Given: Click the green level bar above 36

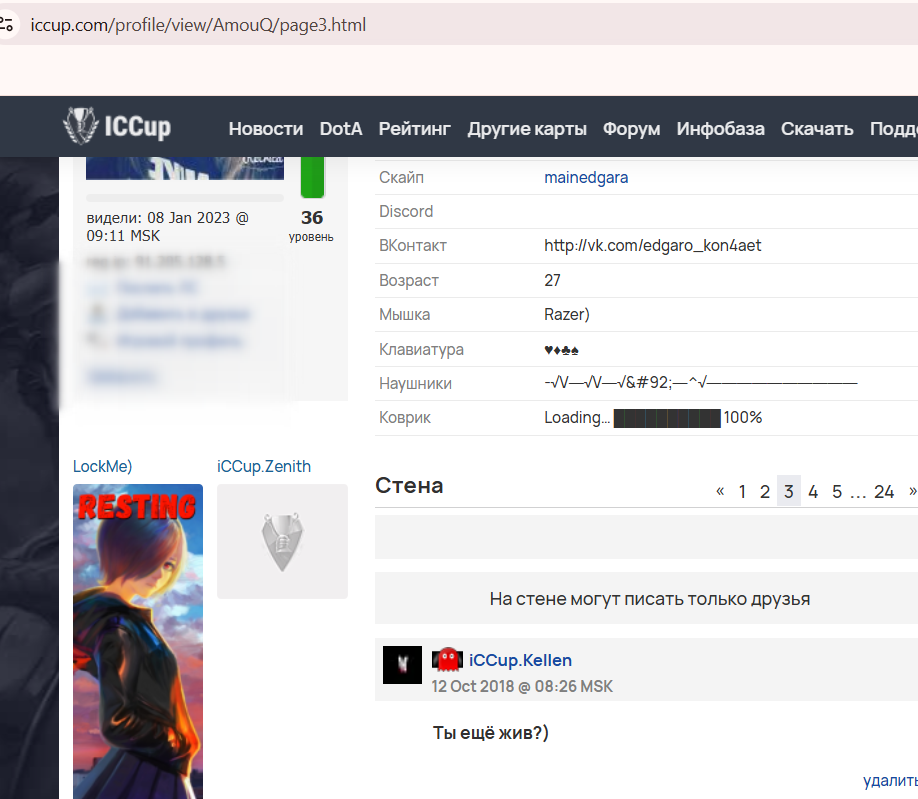Looking at the screenshot, I should [312, 177].
